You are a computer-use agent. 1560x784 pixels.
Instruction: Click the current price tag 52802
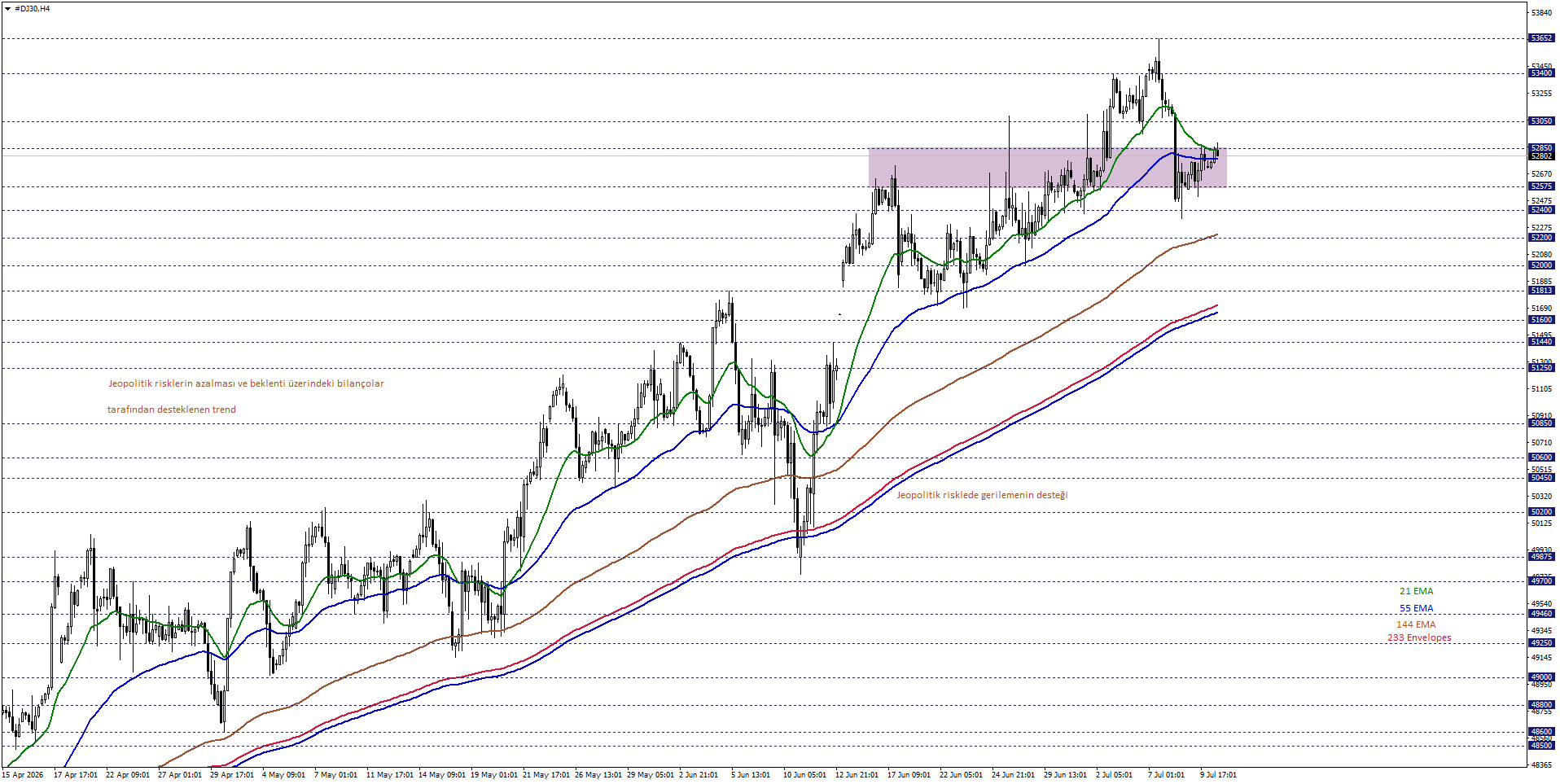point(1541,156)
